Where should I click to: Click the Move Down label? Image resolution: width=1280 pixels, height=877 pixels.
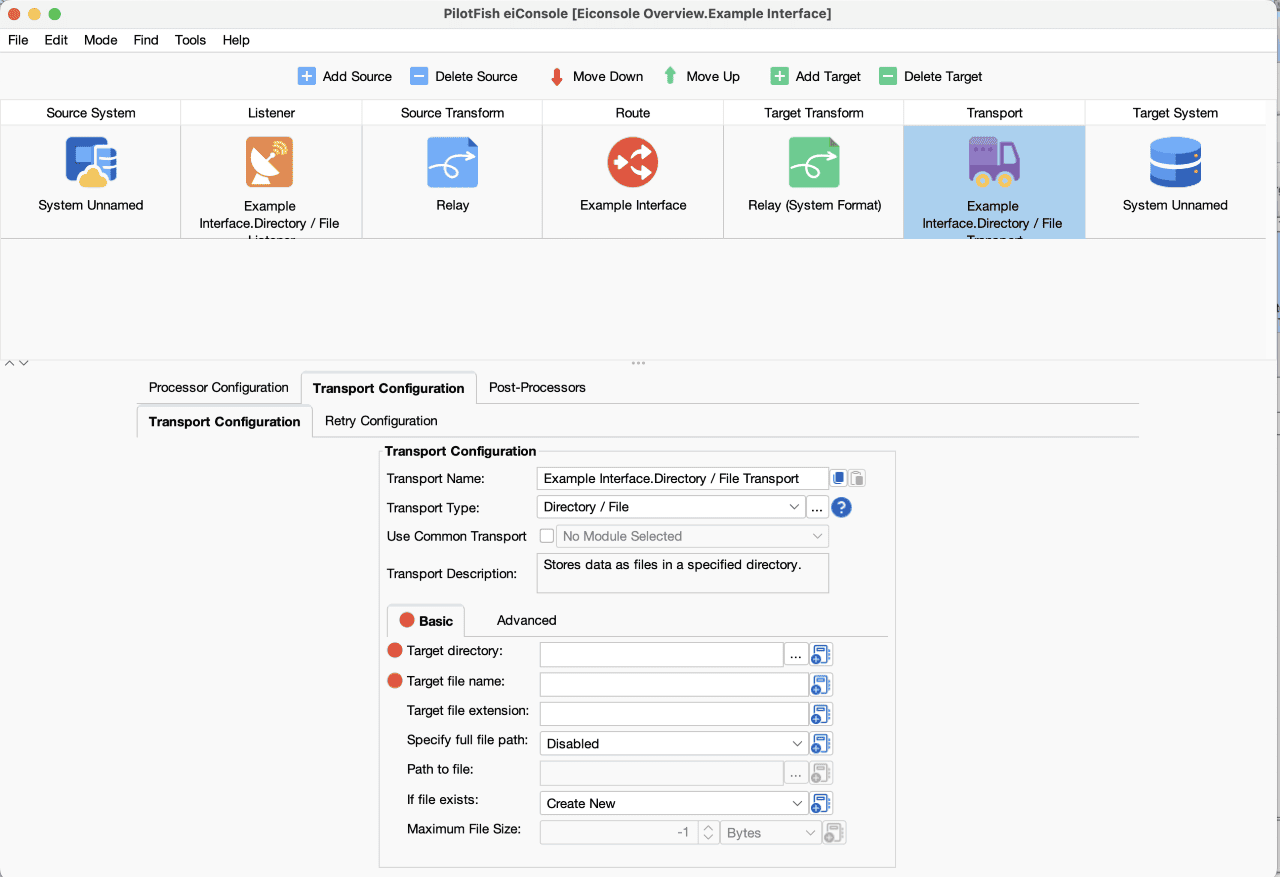tap(608, 76)
